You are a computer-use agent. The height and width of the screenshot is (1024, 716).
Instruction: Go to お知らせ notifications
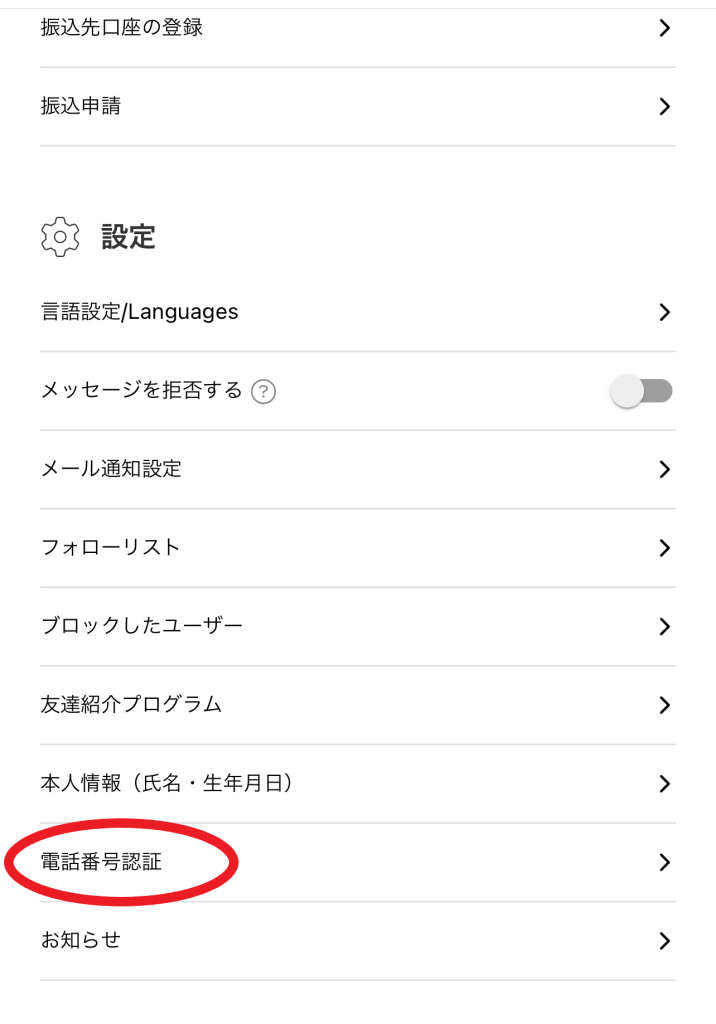(x=81, y=941)
